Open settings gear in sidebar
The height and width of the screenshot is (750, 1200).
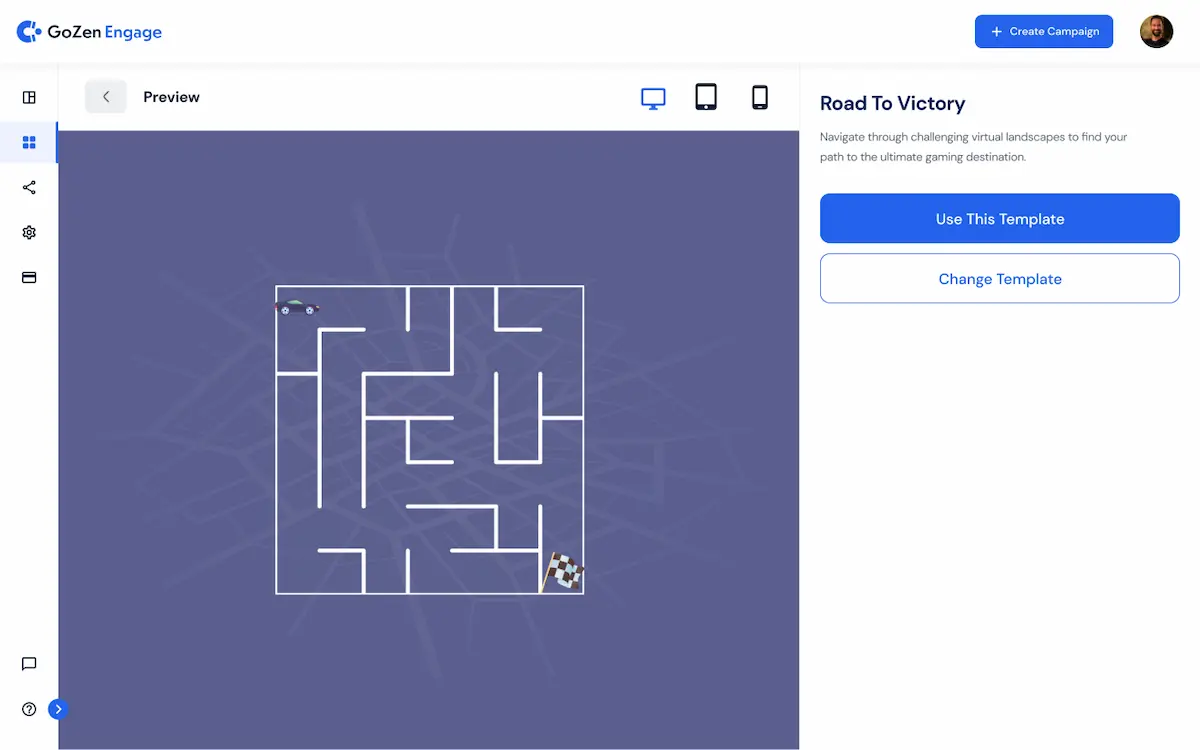coord(29,232)
